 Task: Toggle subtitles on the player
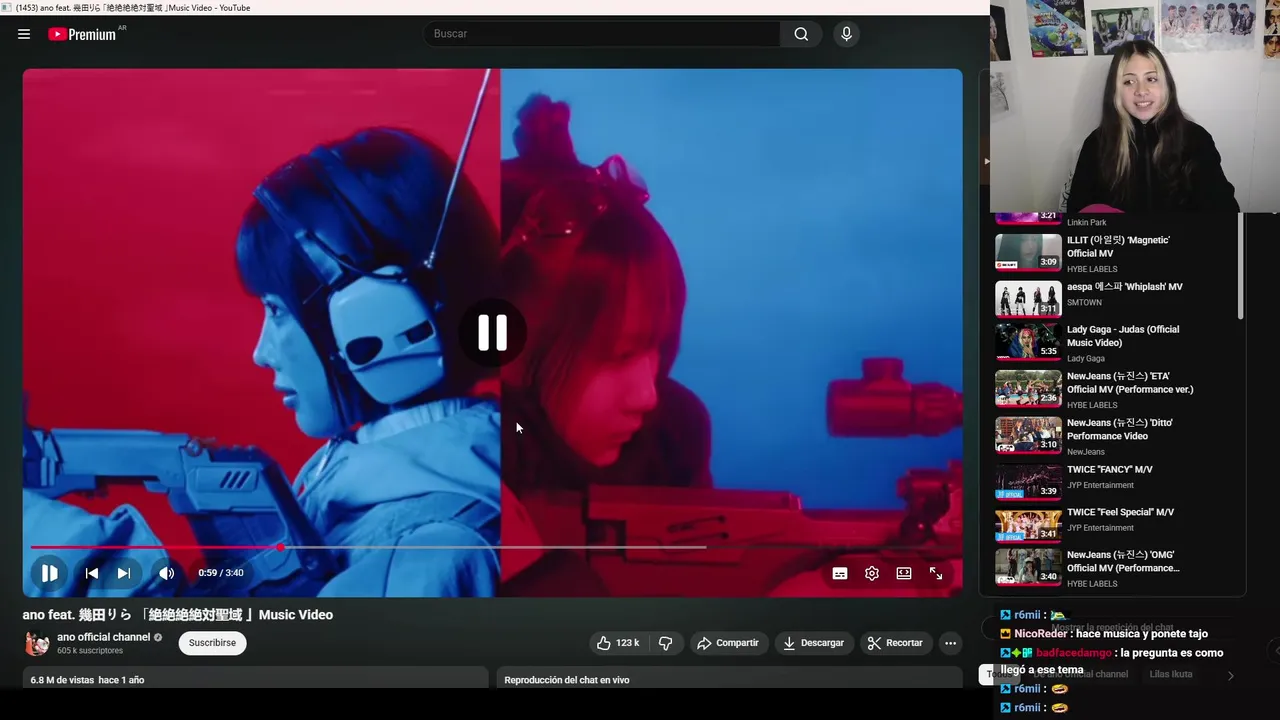click(x=840, y=573)
